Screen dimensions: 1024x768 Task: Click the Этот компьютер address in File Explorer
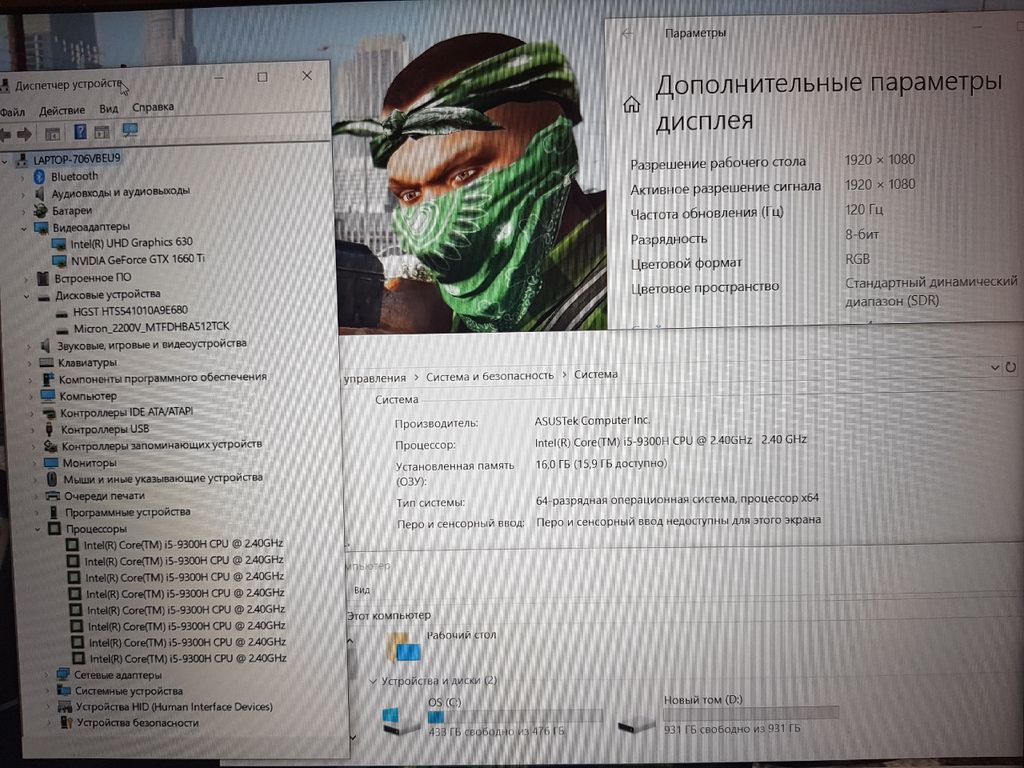(389, 615)
